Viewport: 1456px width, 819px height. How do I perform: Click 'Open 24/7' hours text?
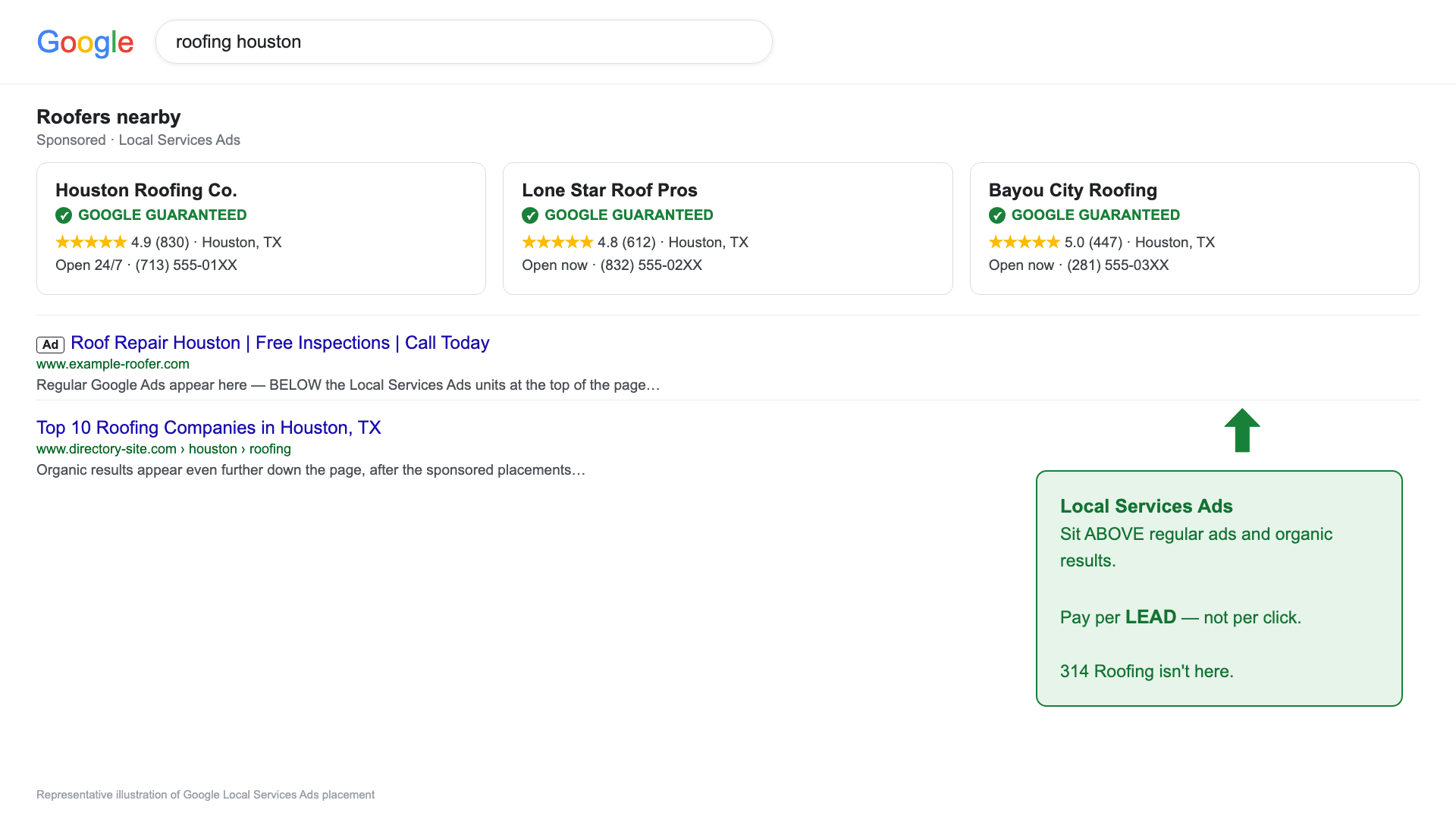[x=89, y=265]
